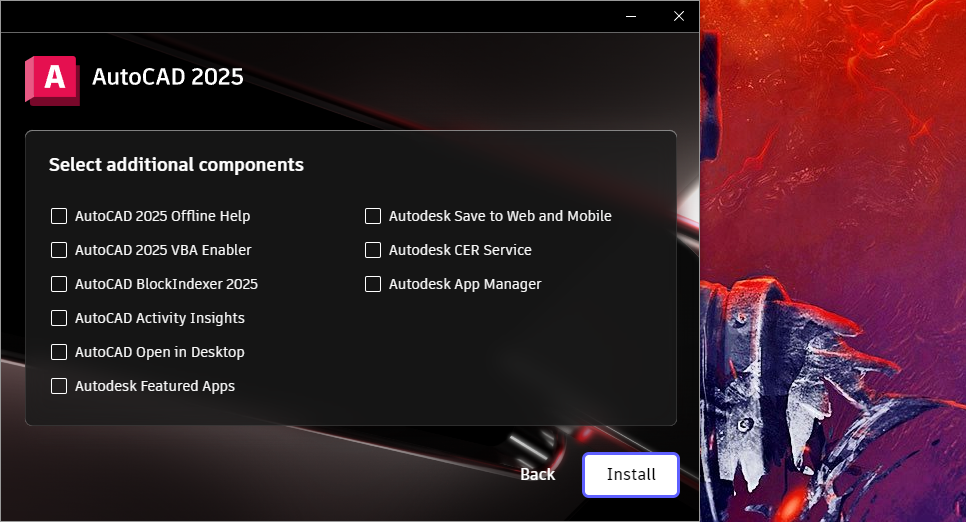Enable the Autodesk Featured Apps checkbox
Screen dimensions: 966x522
(x=59, y=385)
